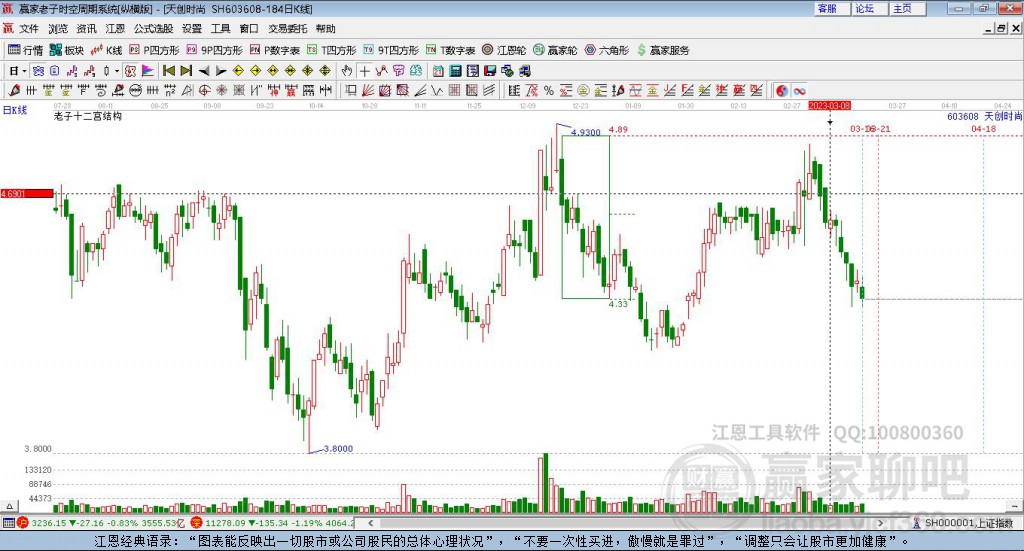Open the calendar icon
Viewport: 1024px width, 551px height.
coord(438,71)
